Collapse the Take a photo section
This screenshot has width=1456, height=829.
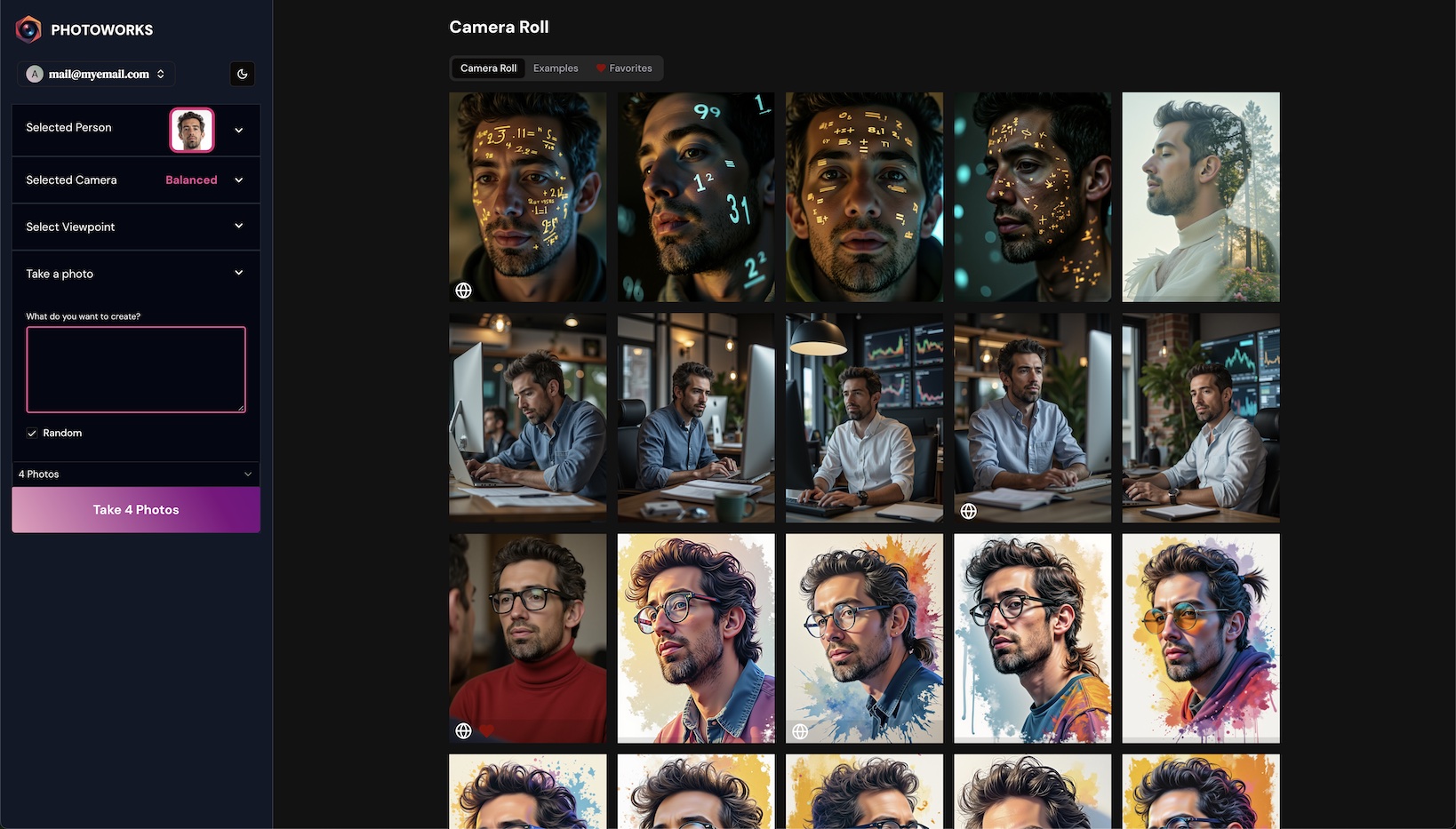136,274
